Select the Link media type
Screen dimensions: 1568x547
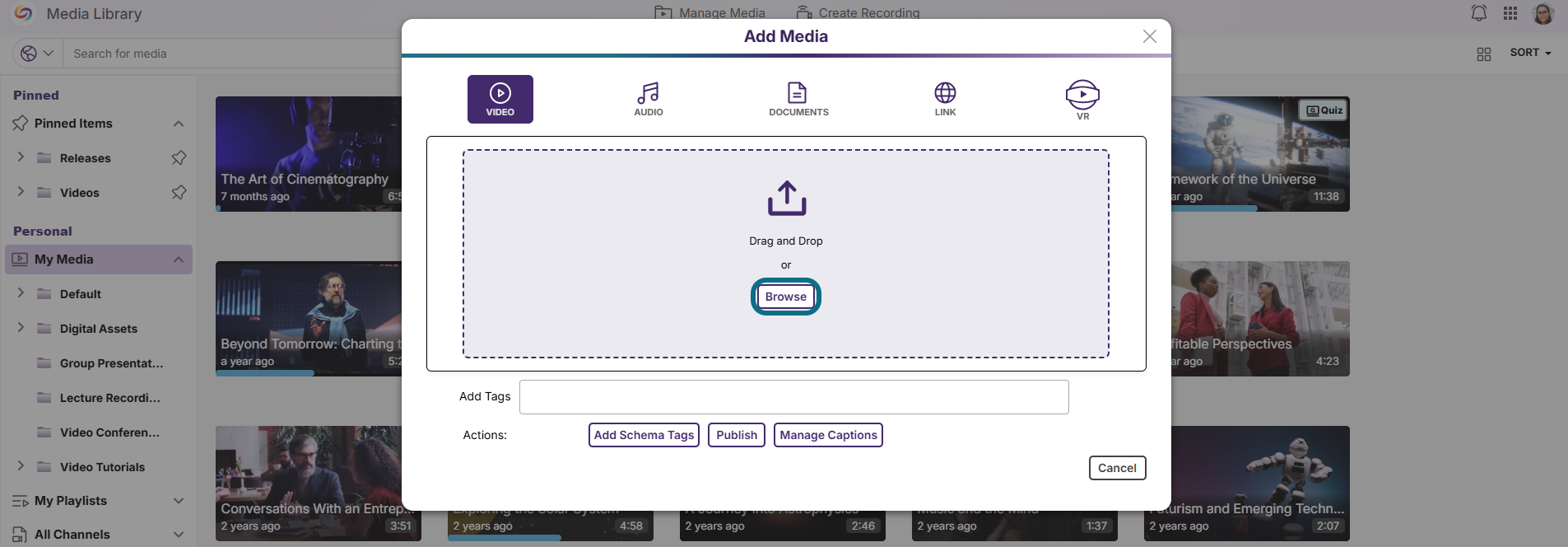945,99
